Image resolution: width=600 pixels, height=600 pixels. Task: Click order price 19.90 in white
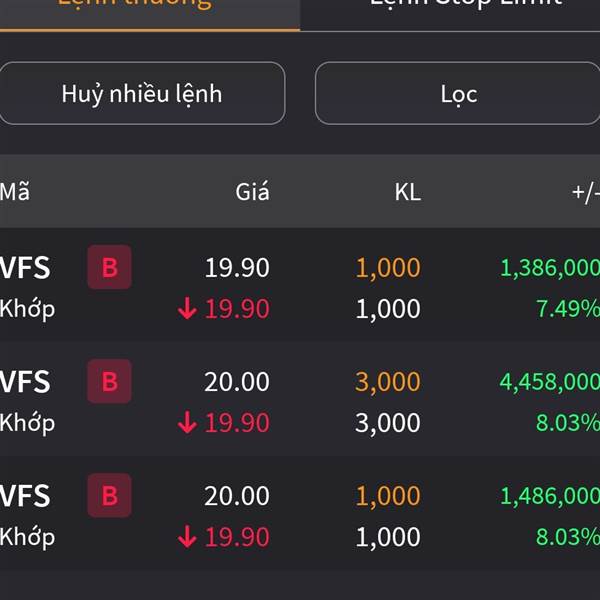pos(237,267)
